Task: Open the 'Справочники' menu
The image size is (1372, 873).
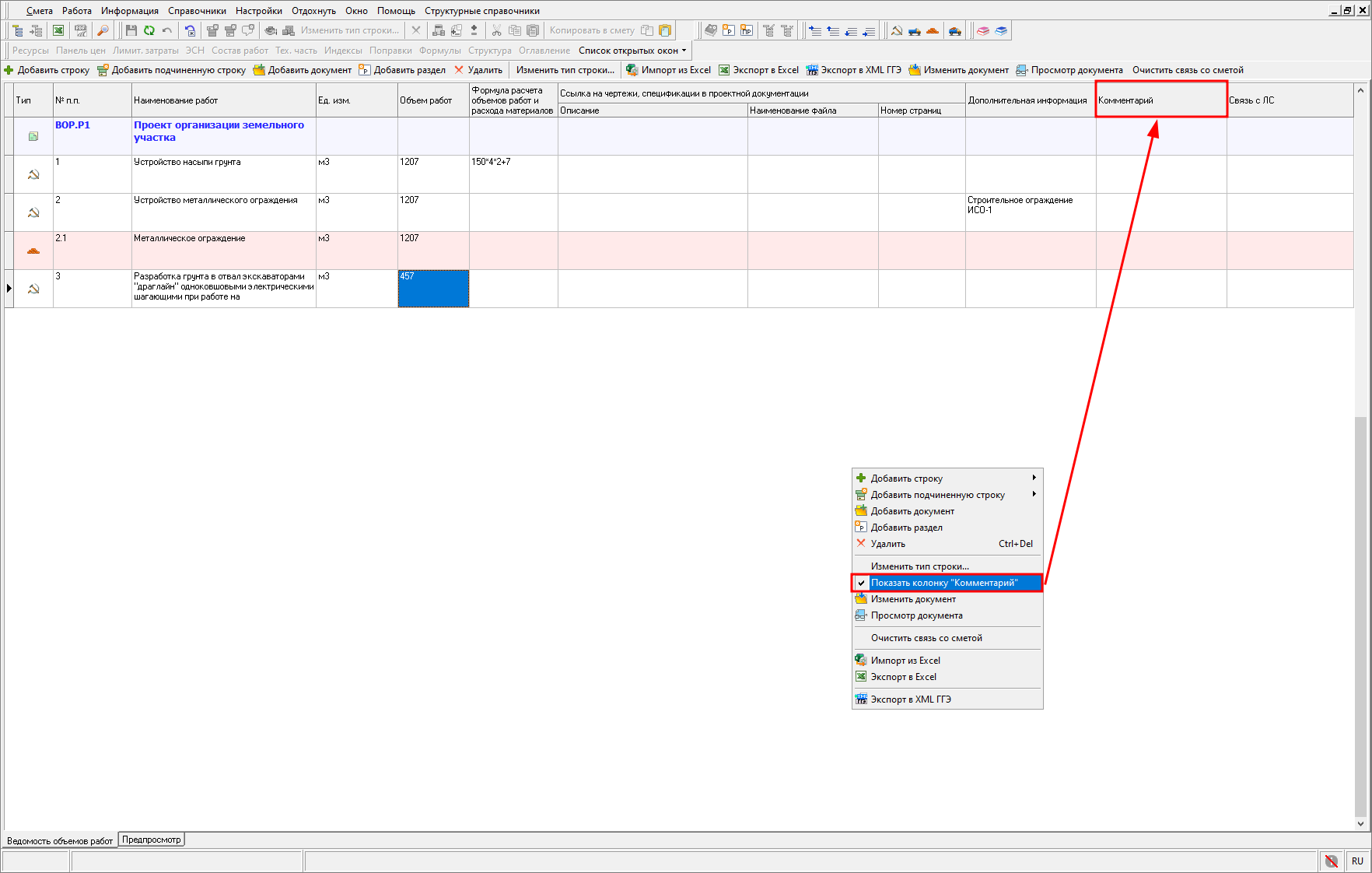Action: tap(197, 11)
